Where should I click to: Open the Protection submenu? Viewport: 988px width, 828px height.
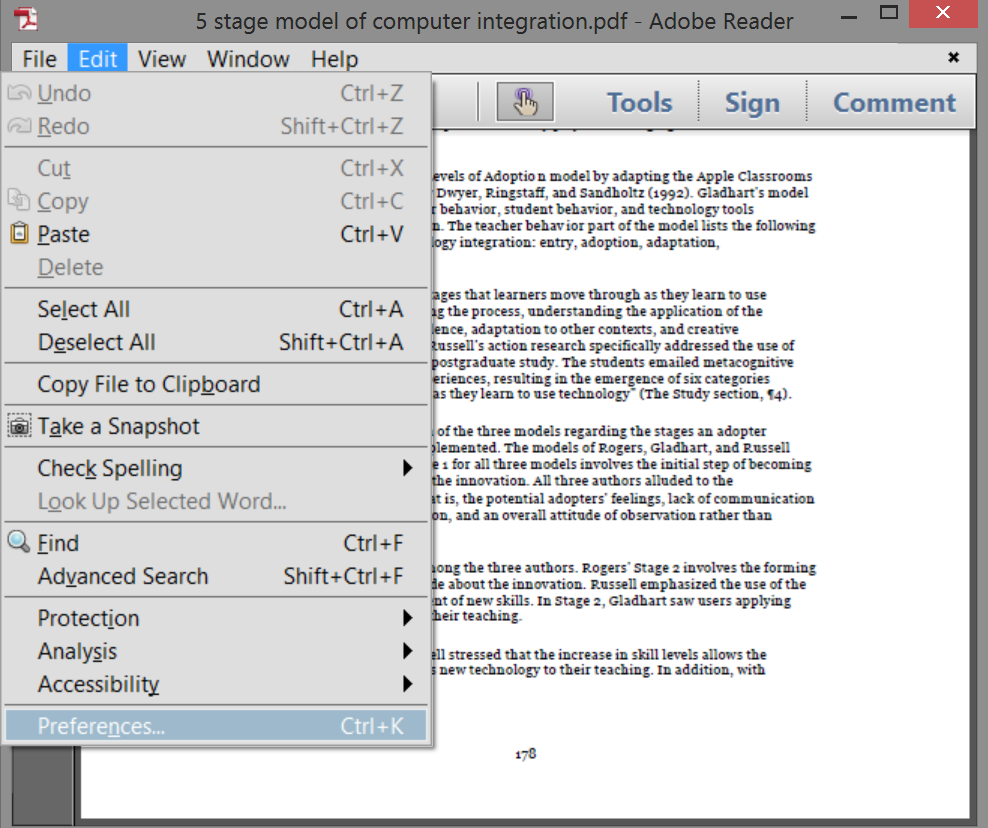click(x=216, y=618)
